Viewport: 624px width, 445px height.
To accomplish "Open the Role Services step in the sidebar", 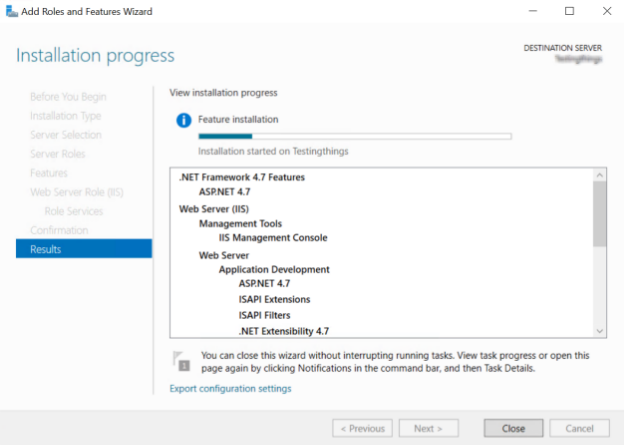I will tap(73, 211).
